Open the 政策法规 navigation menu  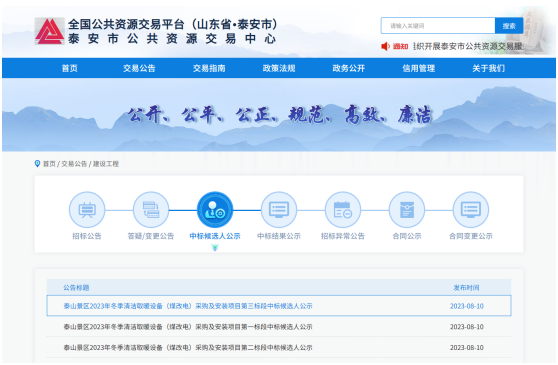click(279, 68)
